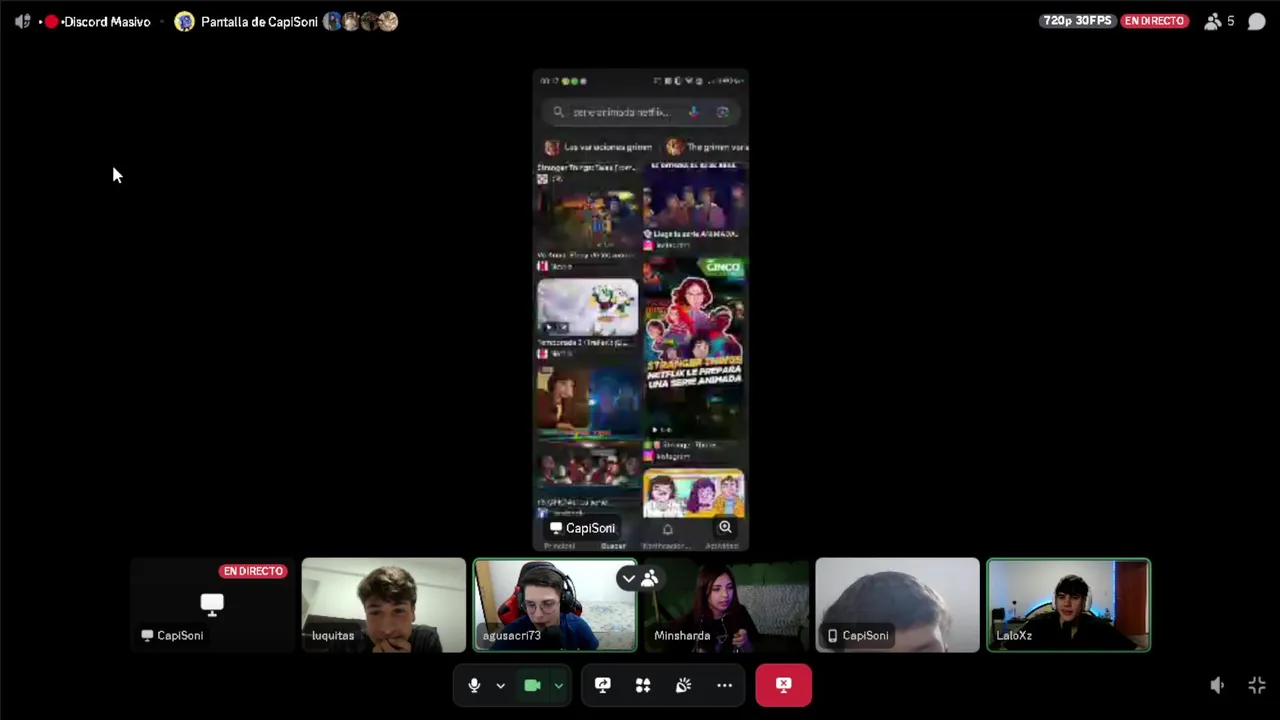Click the Discord Masivo channel name

[x=107, y=21]
